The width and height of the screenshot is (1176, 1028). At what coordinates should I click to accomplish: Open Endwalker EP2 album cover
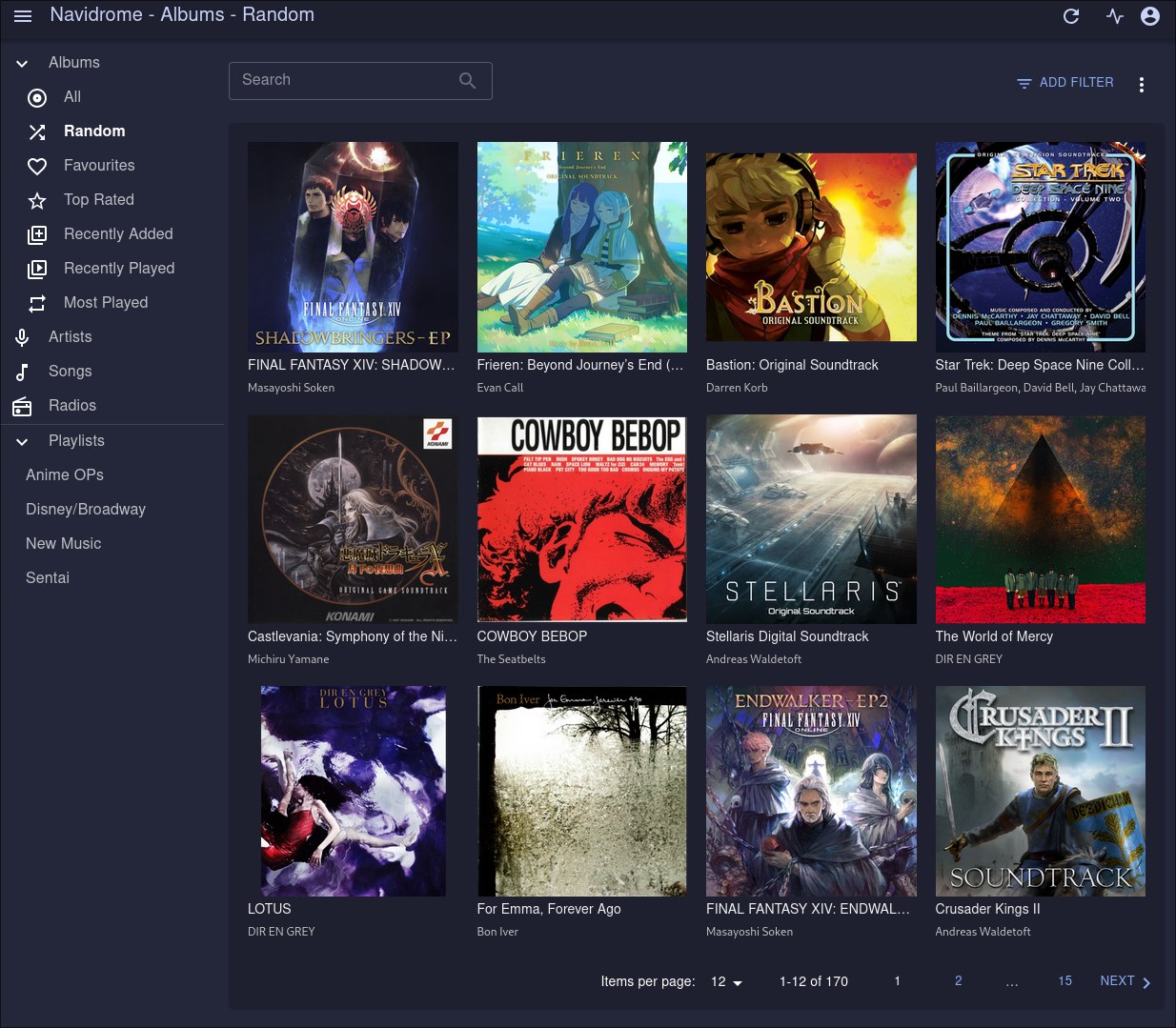point(811,792)
